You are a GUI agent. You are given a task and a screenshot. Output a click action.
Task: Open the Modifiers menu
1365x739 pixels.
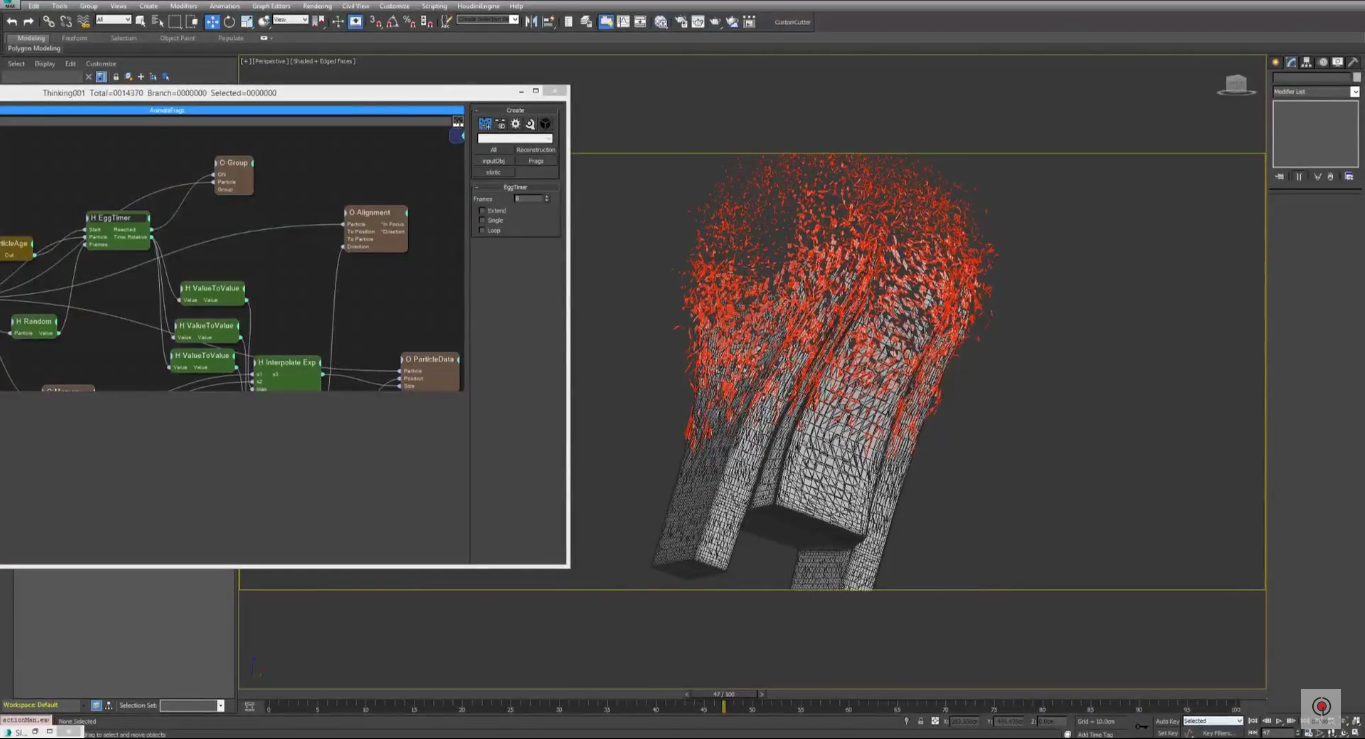pos(183,6)
